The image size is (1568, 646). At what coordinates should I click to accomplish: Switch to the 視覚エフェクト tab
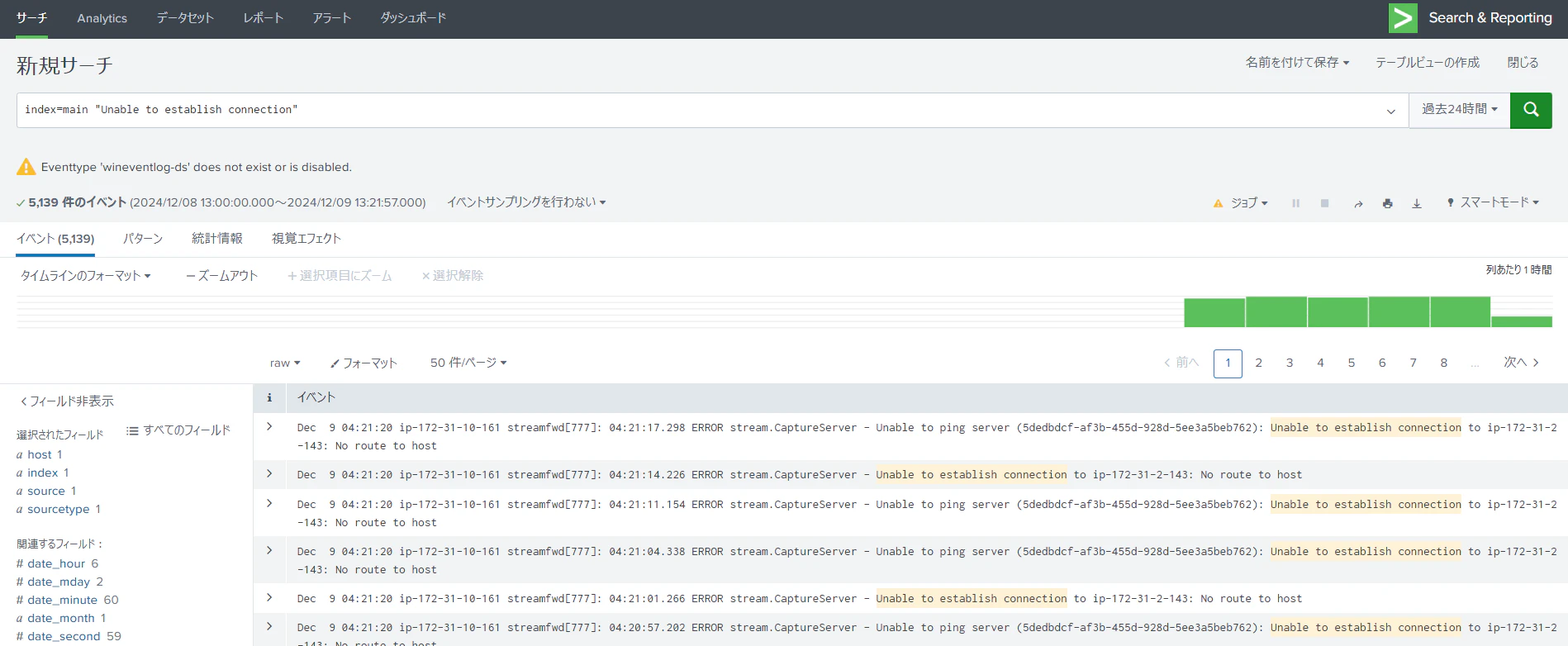point(306,239)
